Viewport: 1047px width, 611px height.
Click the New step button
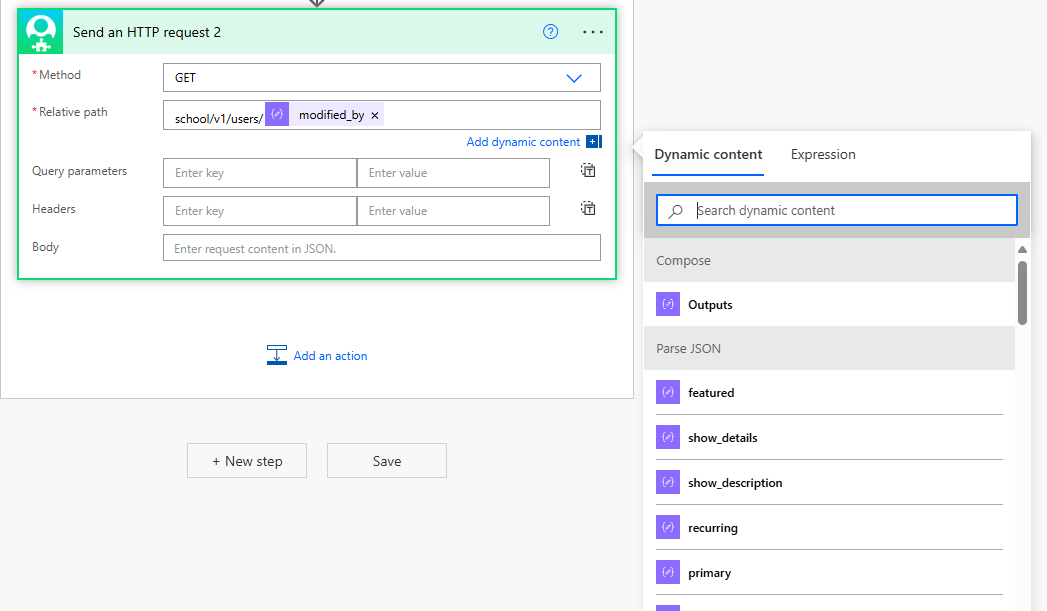tap(247, 461)
